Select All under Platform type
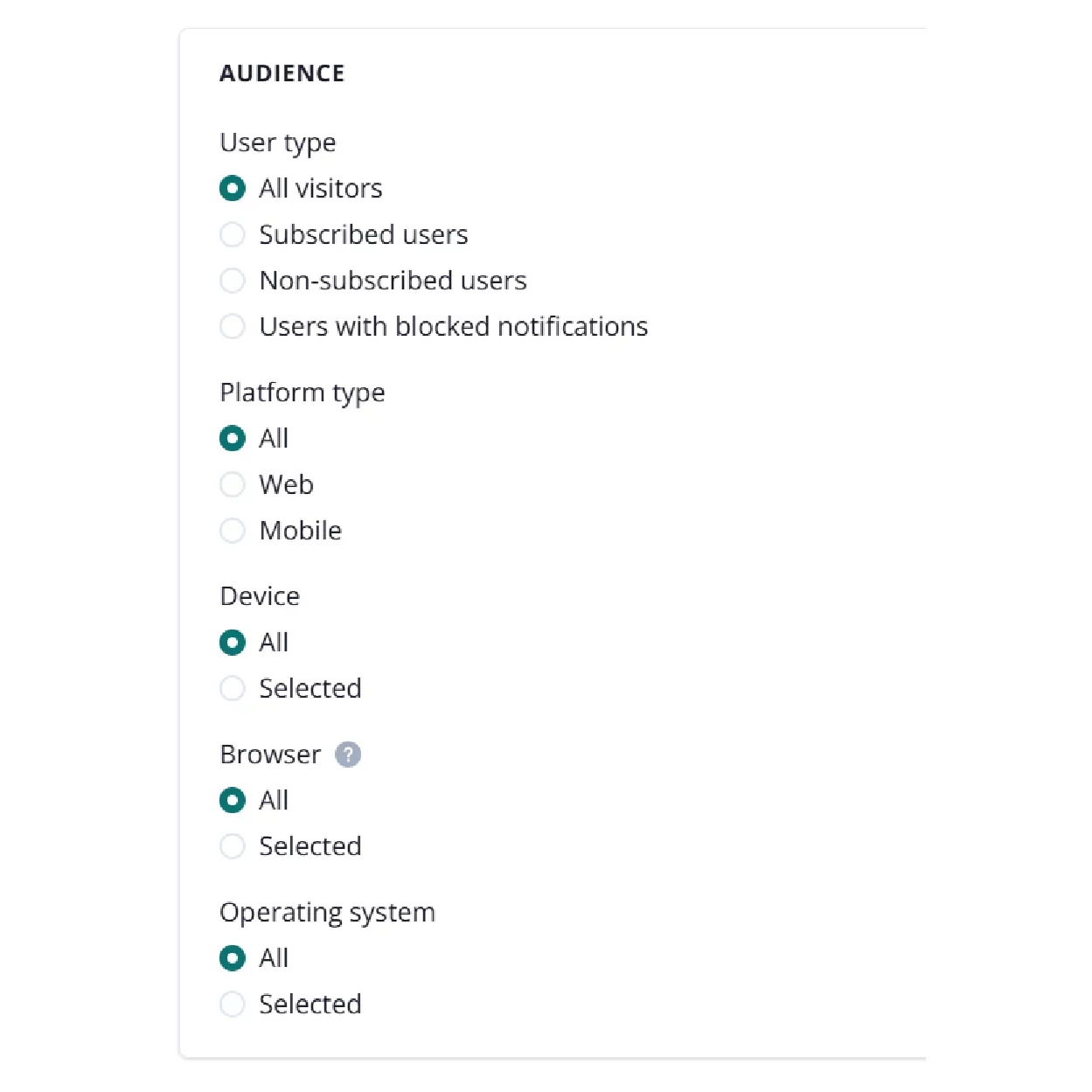The image size is (1092, 1092). [233, 438]
